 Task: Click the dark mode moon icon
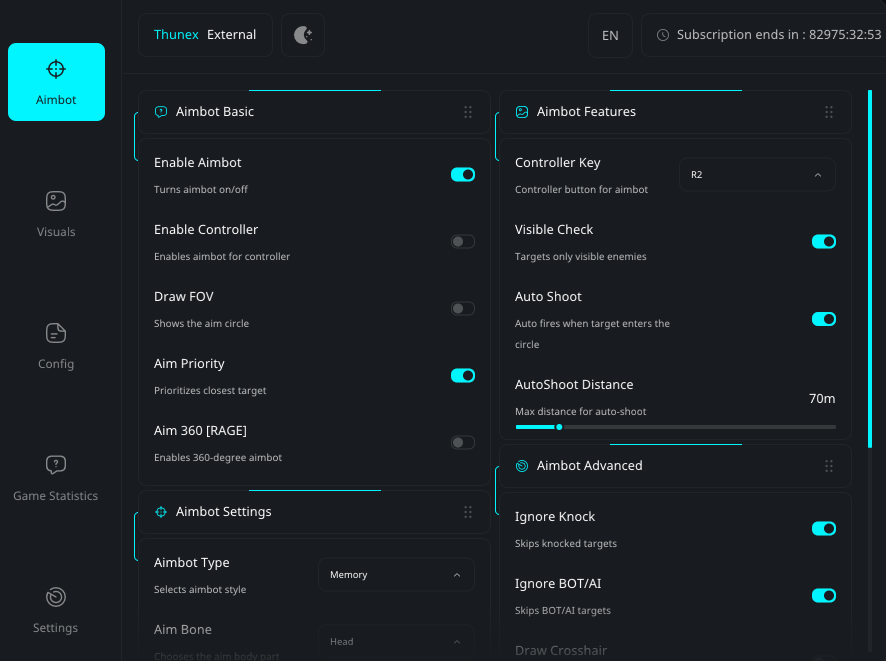(x=302, y=33)
